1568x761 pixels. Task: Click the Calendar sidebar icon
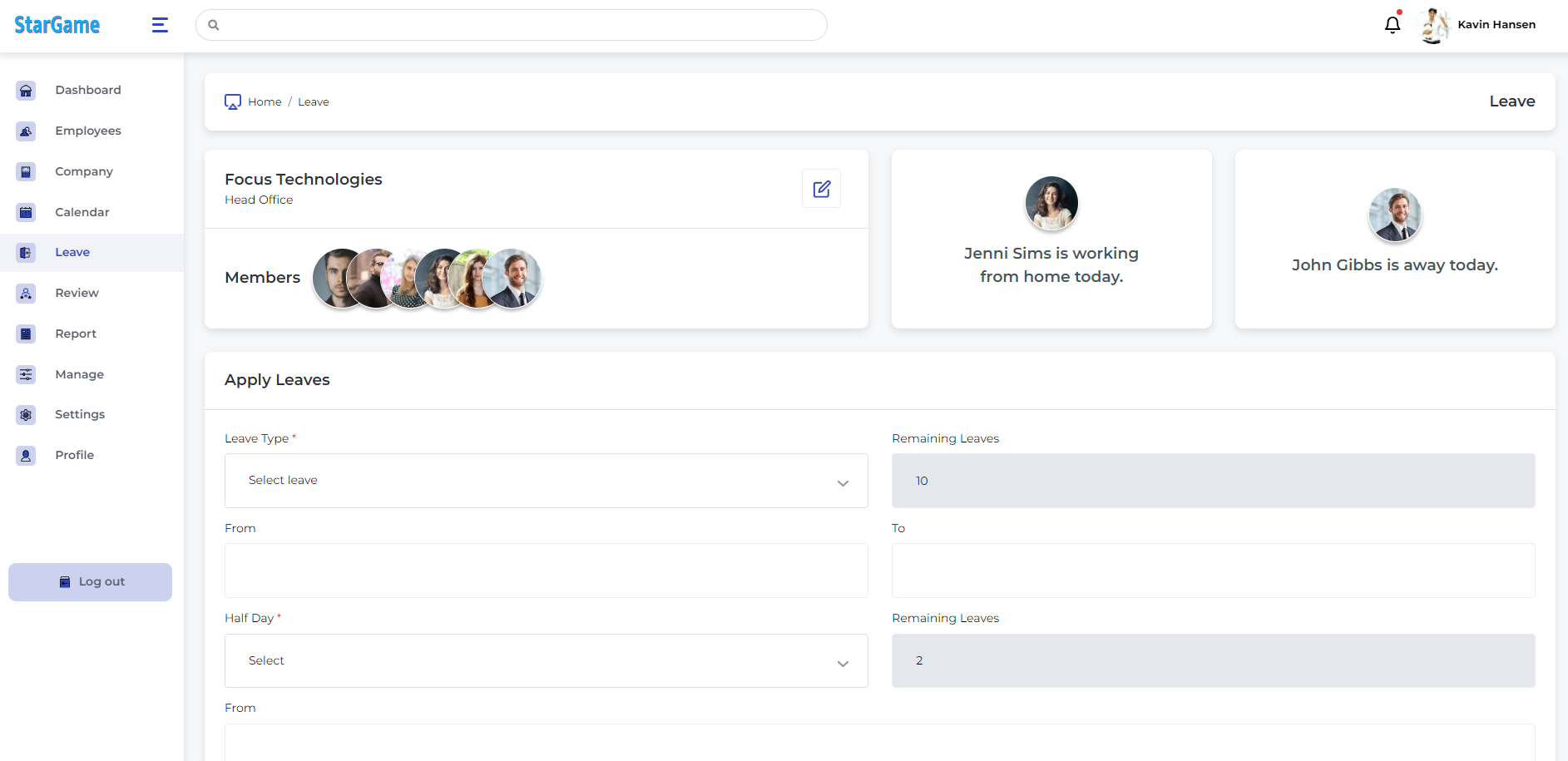coord(26,212)
